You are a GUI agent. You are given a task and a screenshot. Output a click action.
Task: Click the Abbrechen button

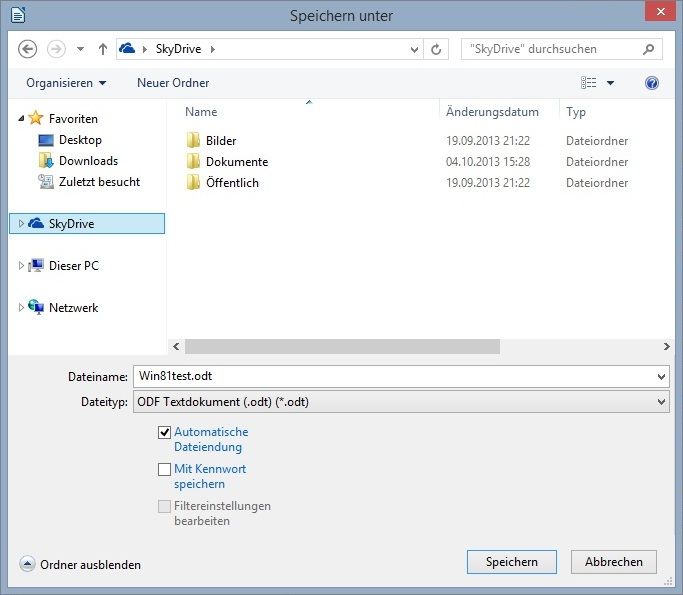point(613,562)
